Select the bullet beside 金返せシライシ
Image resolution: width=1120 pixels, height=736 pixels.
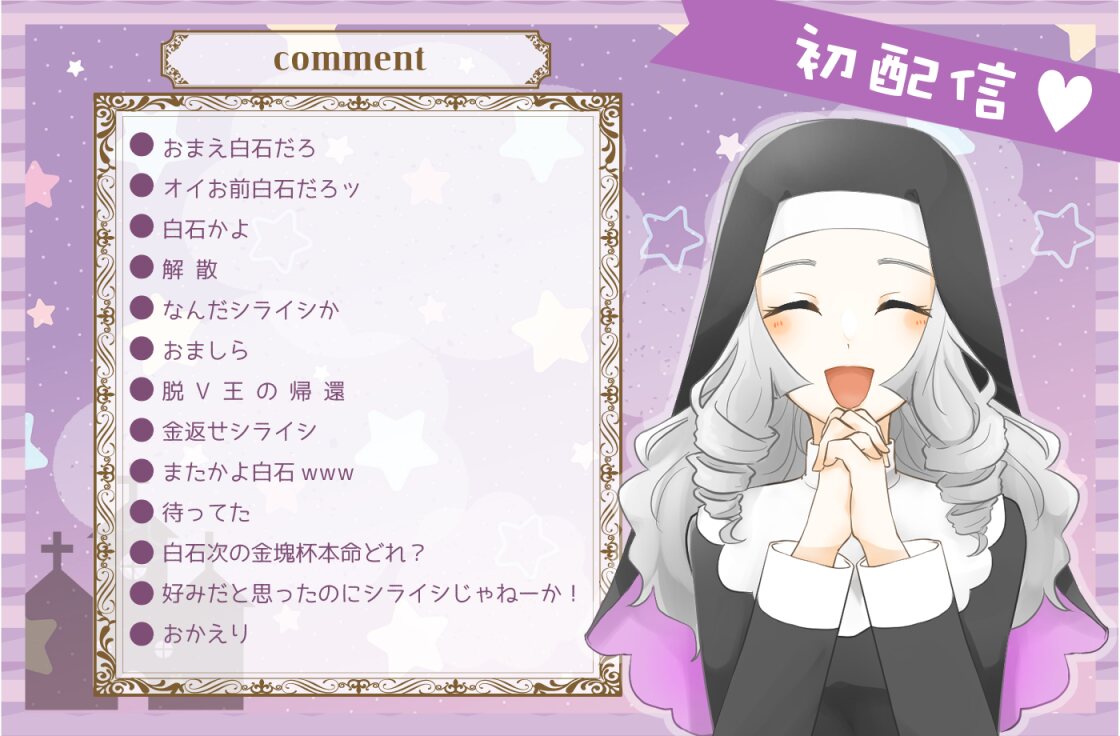tap(142, 431)
